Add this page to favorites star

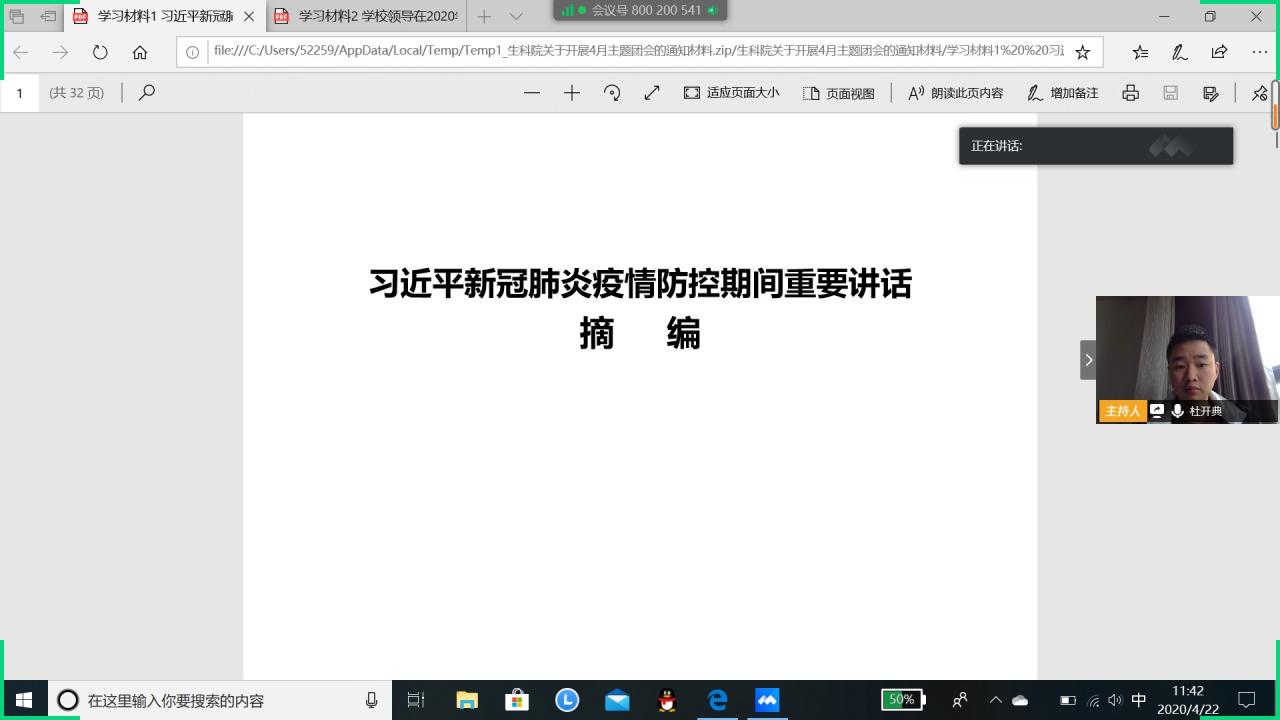tap(1082, 52)
